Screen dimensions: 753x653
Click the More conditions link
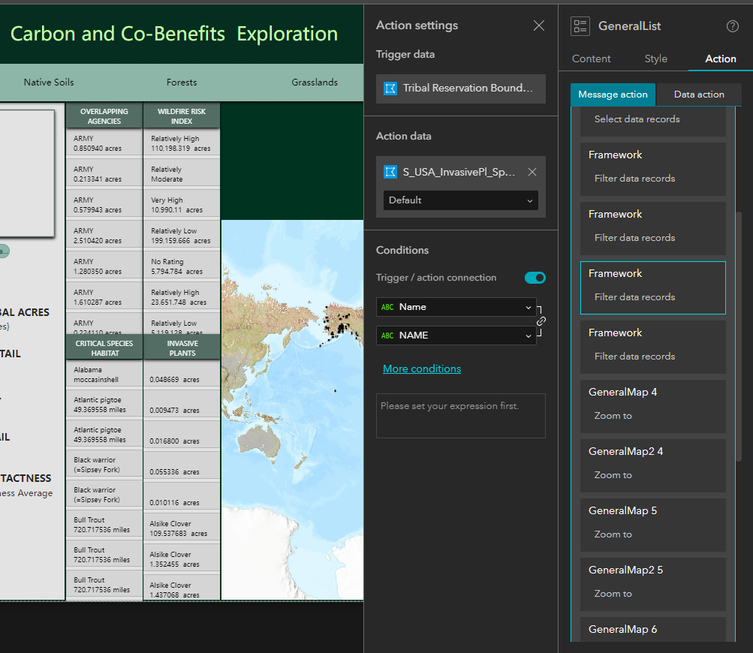pyautogui.click(x=421, y=369)
